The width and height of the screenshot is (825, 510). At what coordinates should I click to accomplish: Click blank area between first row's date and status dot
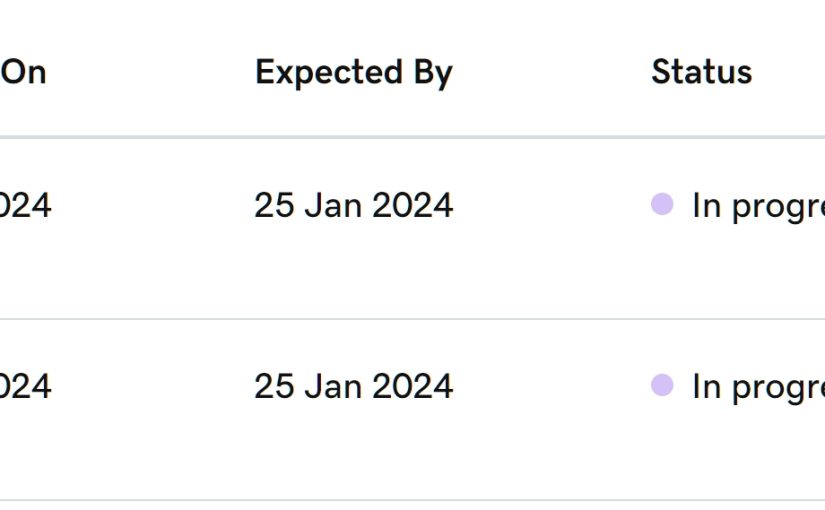tap(550, 205)
